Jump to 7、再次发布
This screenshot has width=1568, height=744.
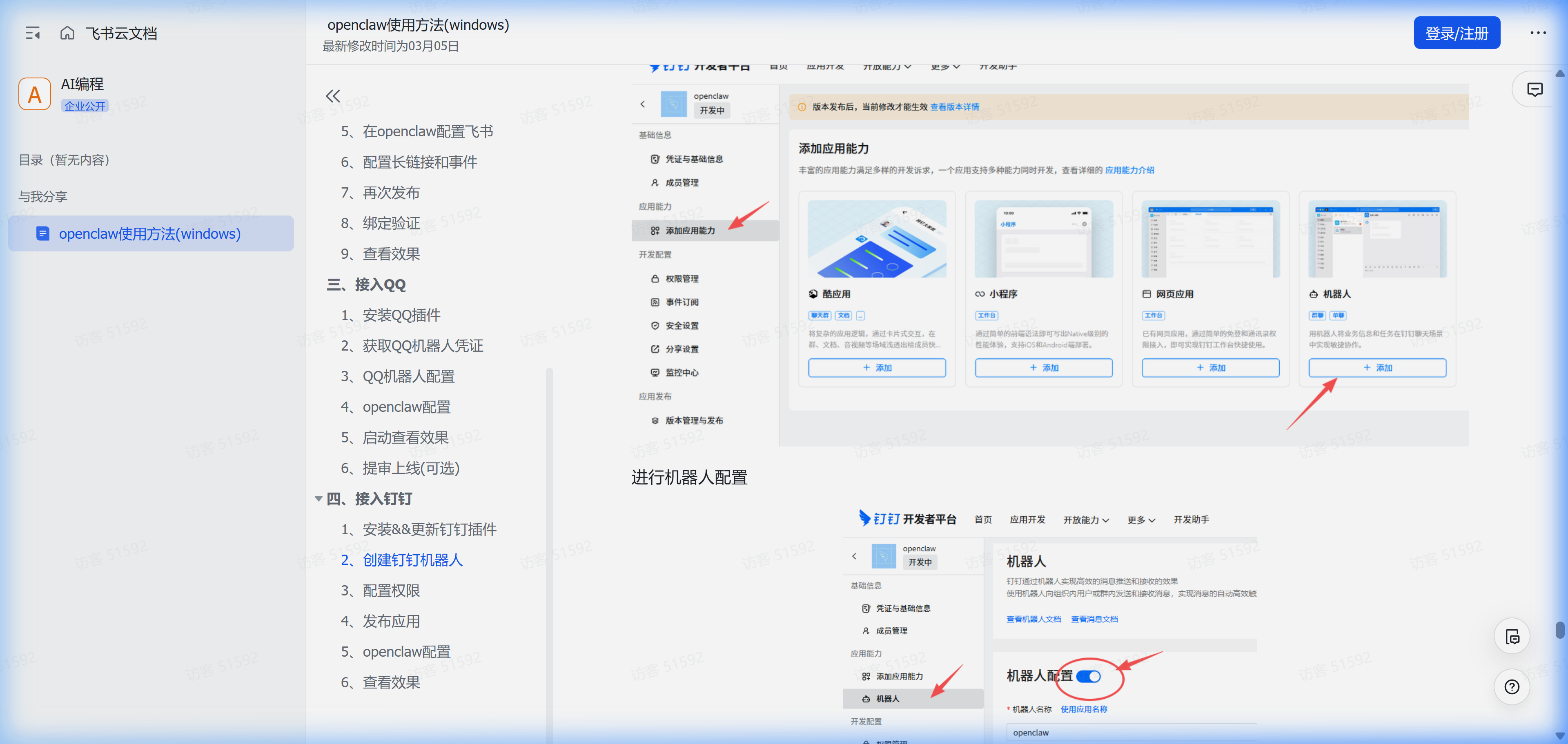(x=381, y=193)
